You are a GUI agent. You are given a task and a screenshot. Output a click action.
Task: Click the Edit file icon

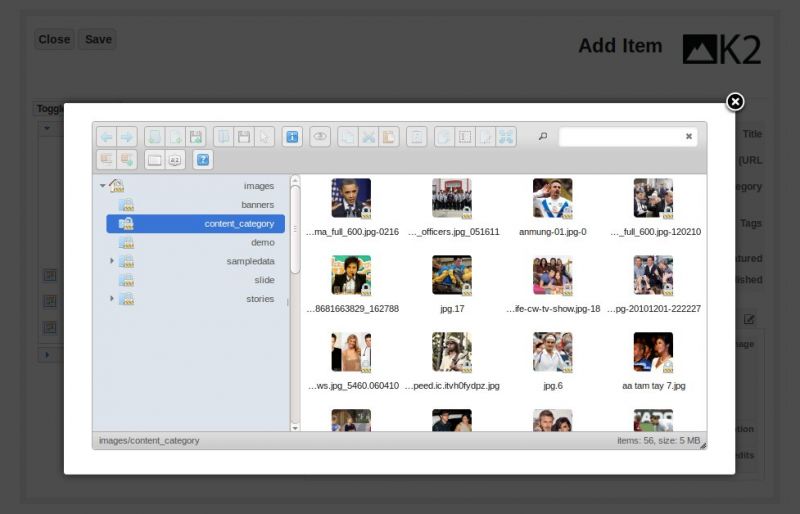click(x=485, y=137)
